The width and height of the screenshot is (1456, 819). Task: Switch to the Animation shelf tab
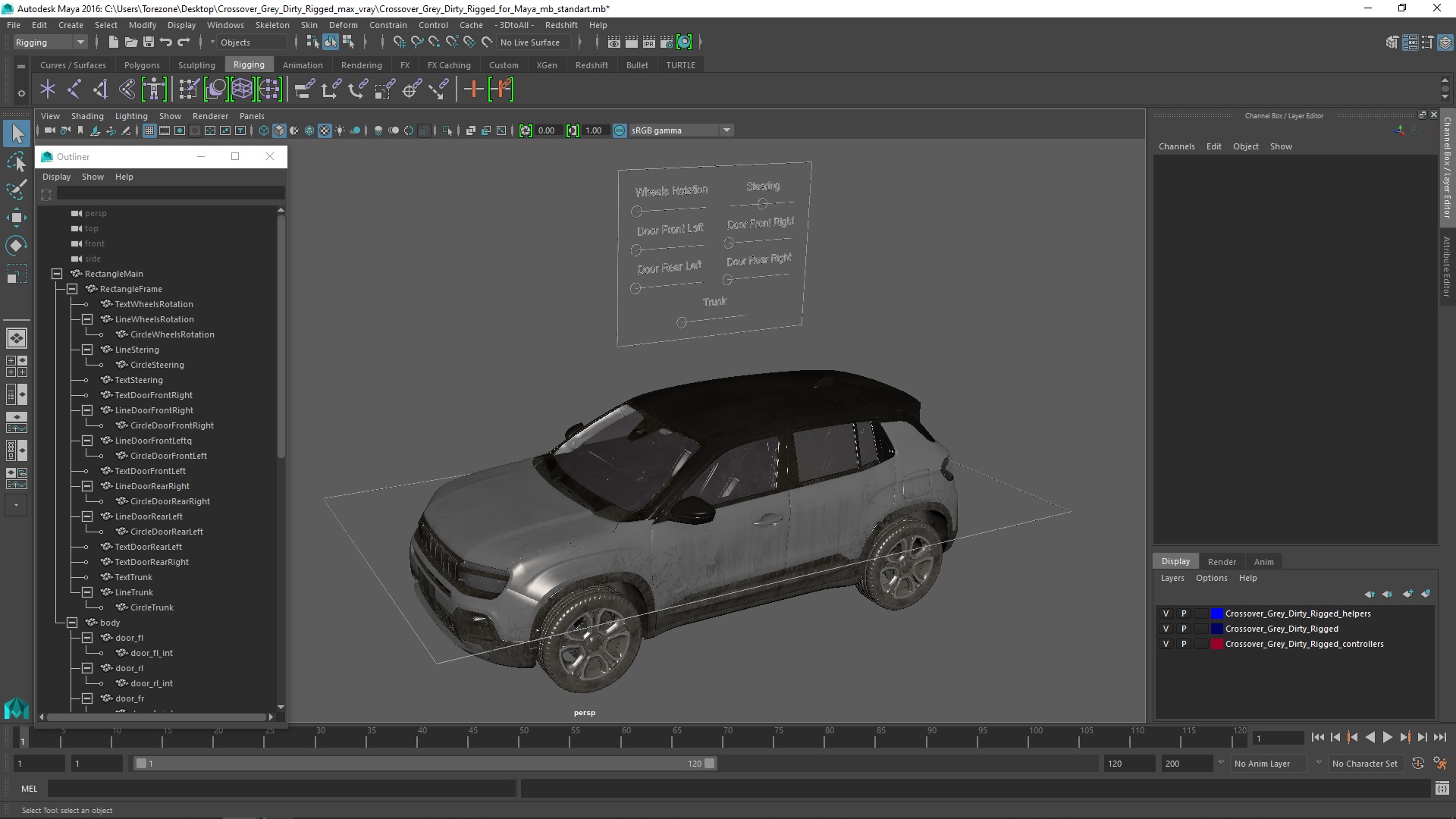pos(303,65)
